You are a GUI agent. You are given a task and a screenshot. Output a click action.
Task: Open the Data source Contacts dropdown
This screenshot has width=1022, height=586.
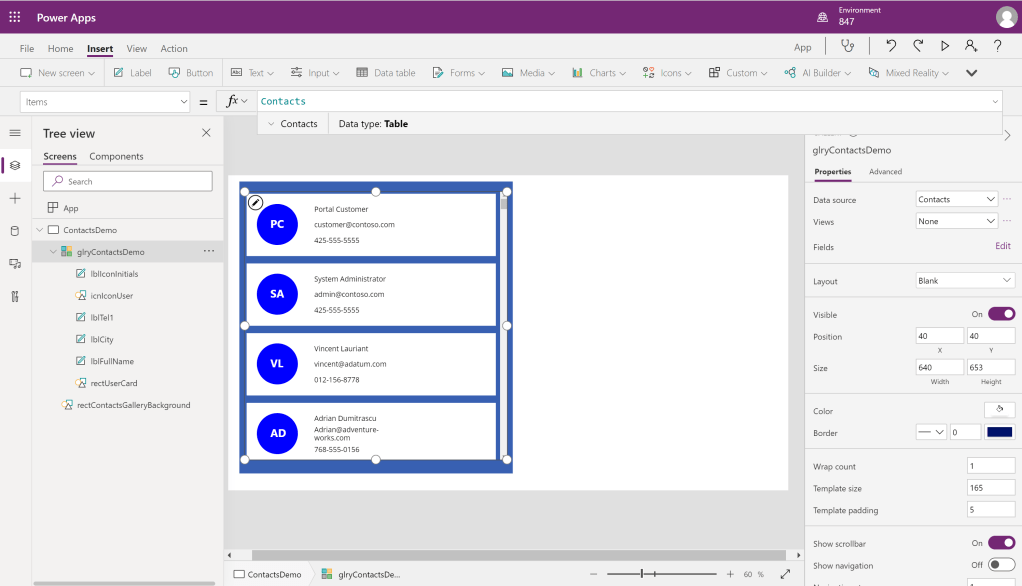coord(956,199)
